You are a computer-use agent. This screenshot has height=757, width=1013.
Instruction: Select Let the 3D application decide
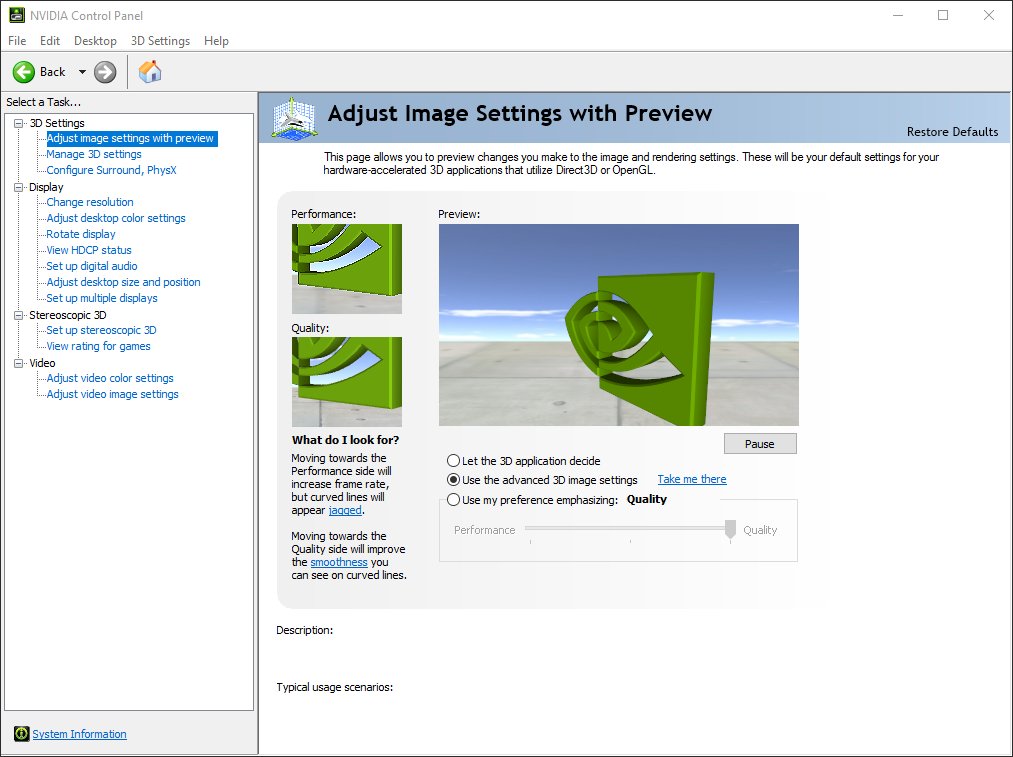click(454, 461)
